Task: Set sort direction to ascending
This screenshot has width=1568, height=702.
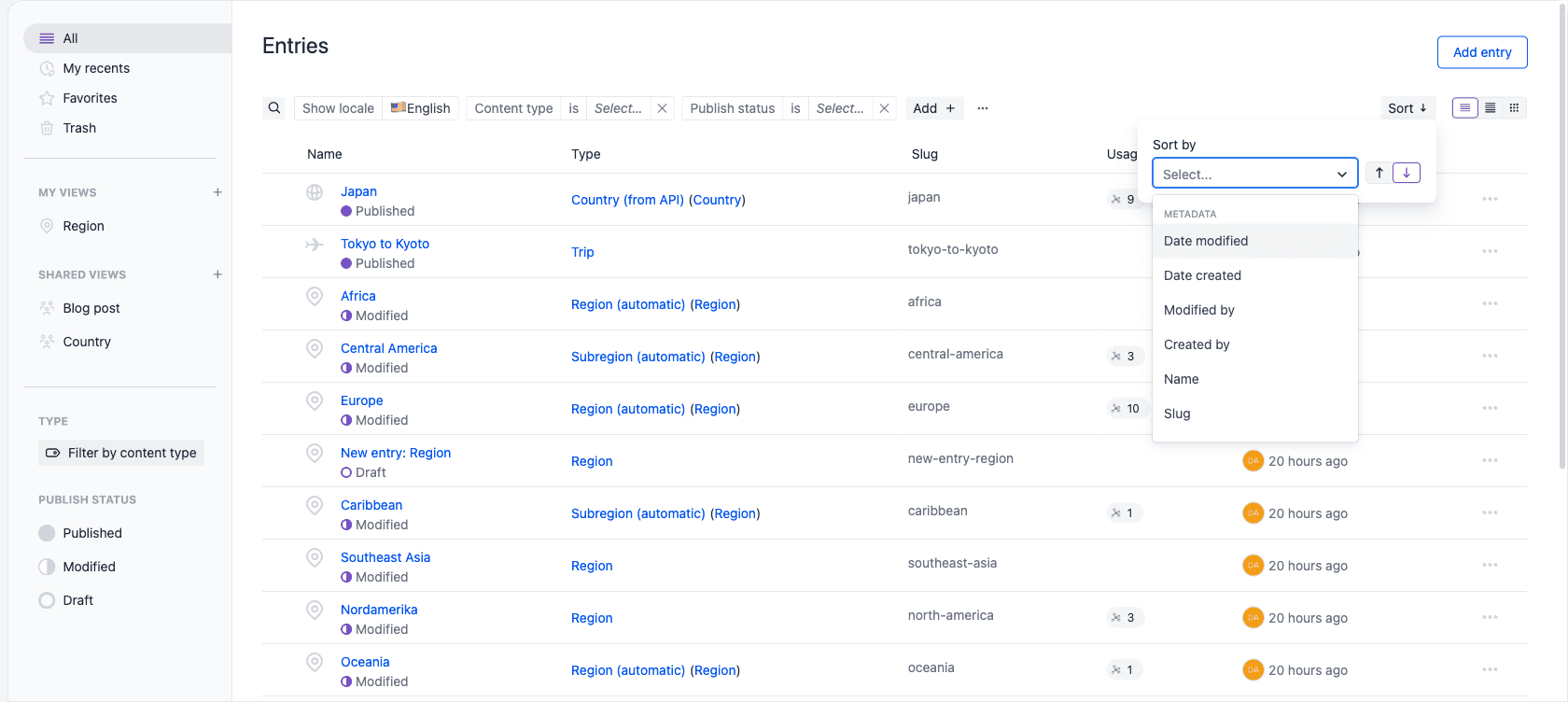Action: 1379,173
